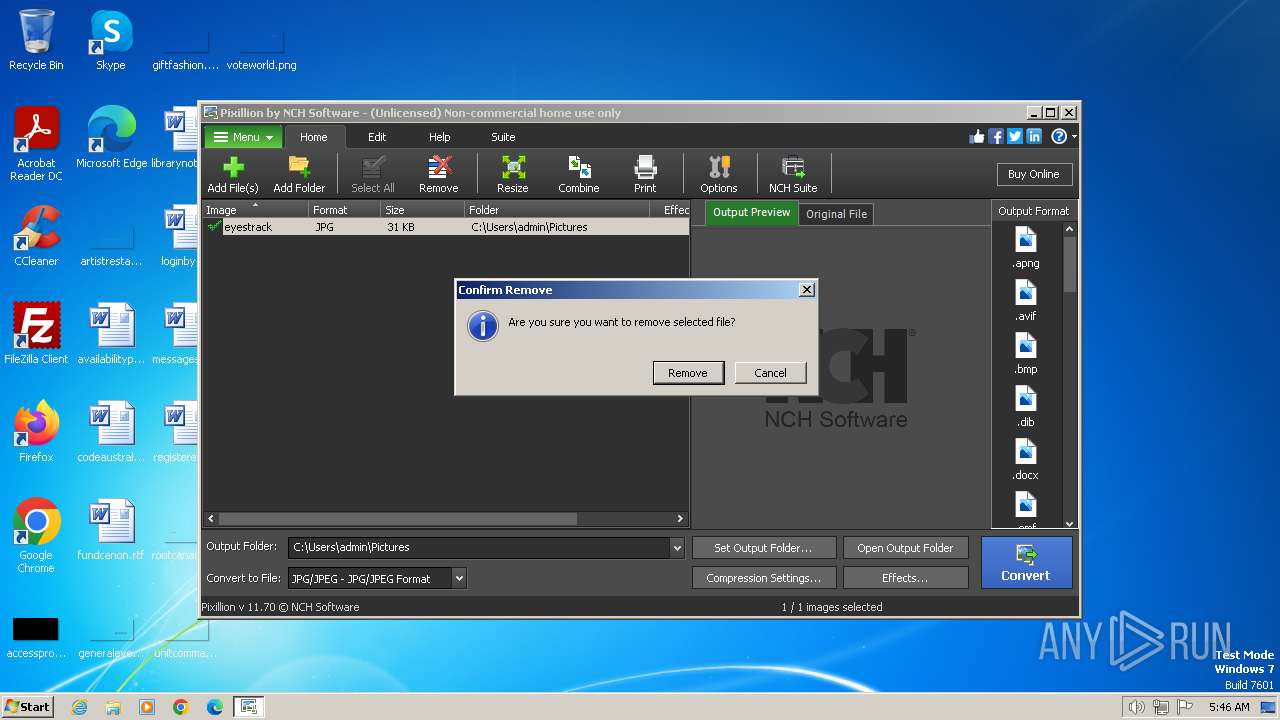Image resolution: width=1280 pixels, height=720 pixels.
Task: Switch to the Help tab
Action: click(440, 137)
